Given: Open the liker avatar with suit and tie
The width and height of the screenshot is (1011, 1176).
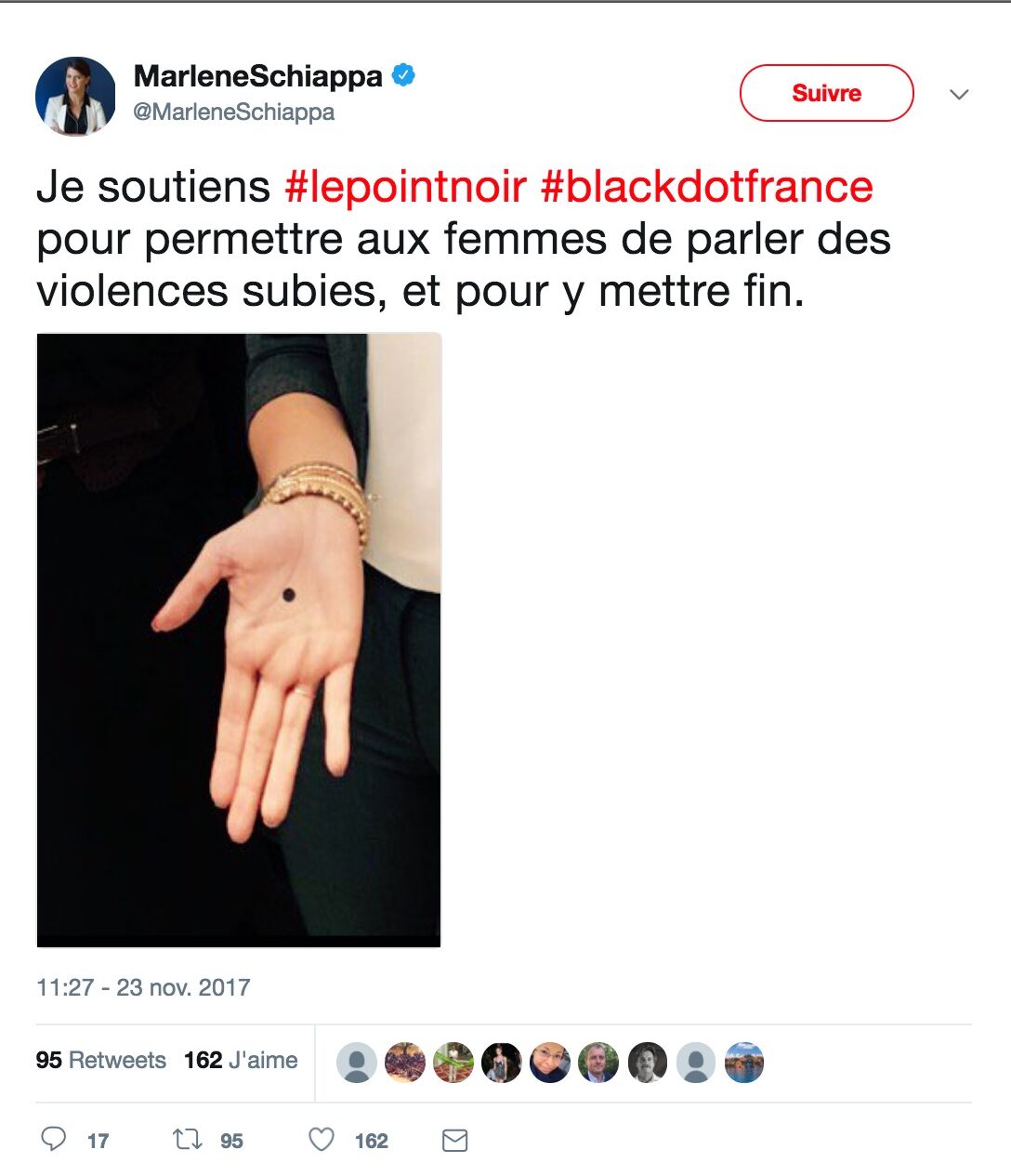Looking at the screenshot, I should pyautogui.click(x=598, y=1063).
